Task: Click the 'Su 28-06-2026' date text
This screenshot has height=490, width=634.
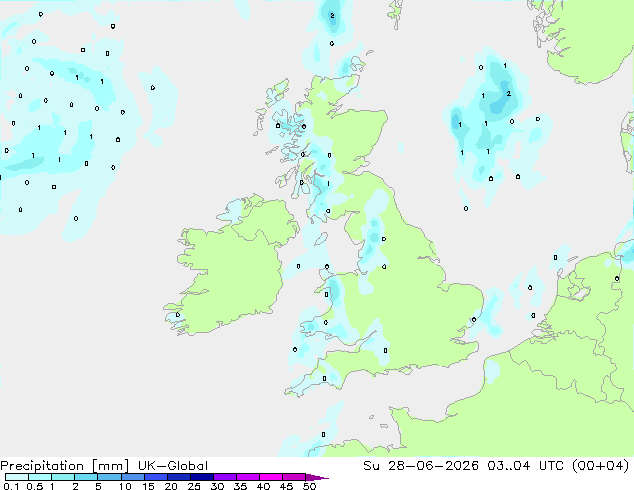Action: point(421,466)
